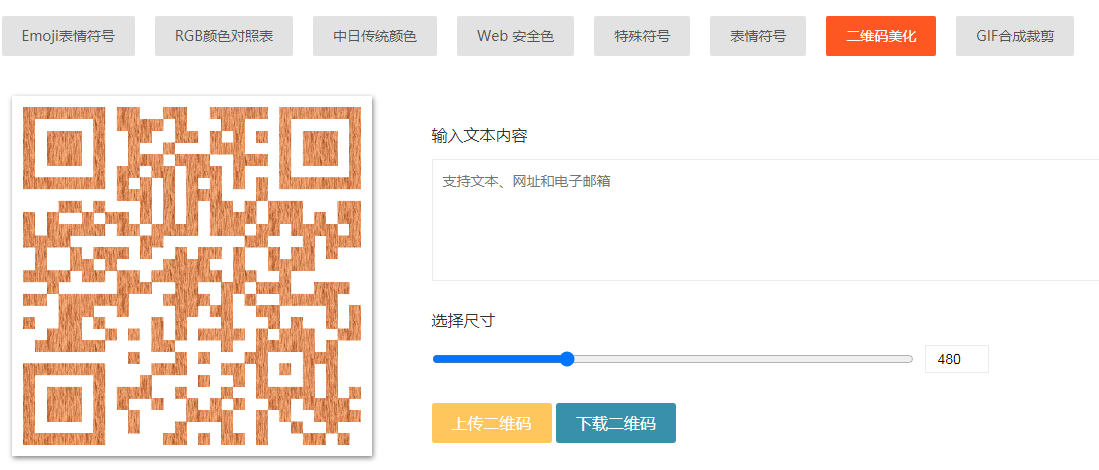Open the Emoji表情符号 tab
Image resolution: width=1099 pixels, height=470 pixels.
tap(68, 36)
